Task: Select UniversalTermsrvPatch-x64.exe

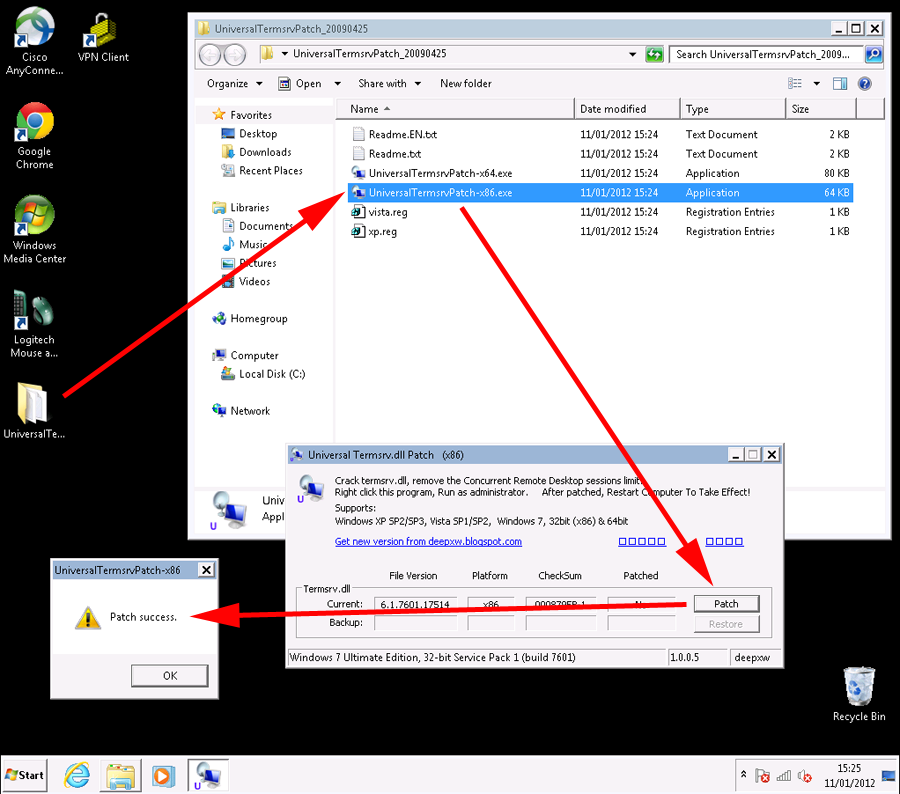Action: click(600, 173)
